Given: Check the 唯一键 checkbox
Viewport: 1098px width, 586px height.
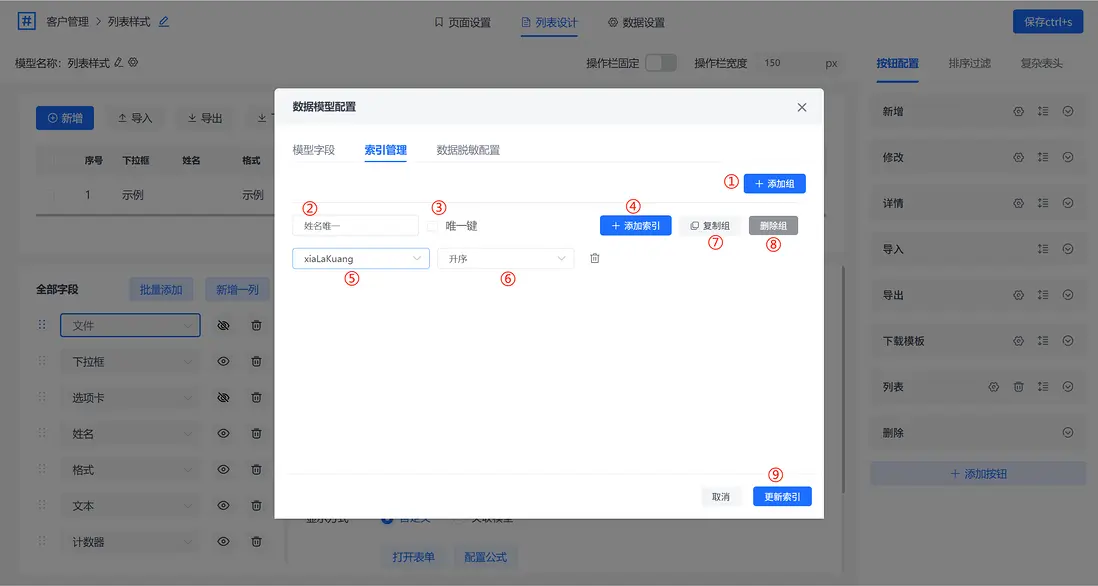Looking at the screenshot, I should click(433, 226).
